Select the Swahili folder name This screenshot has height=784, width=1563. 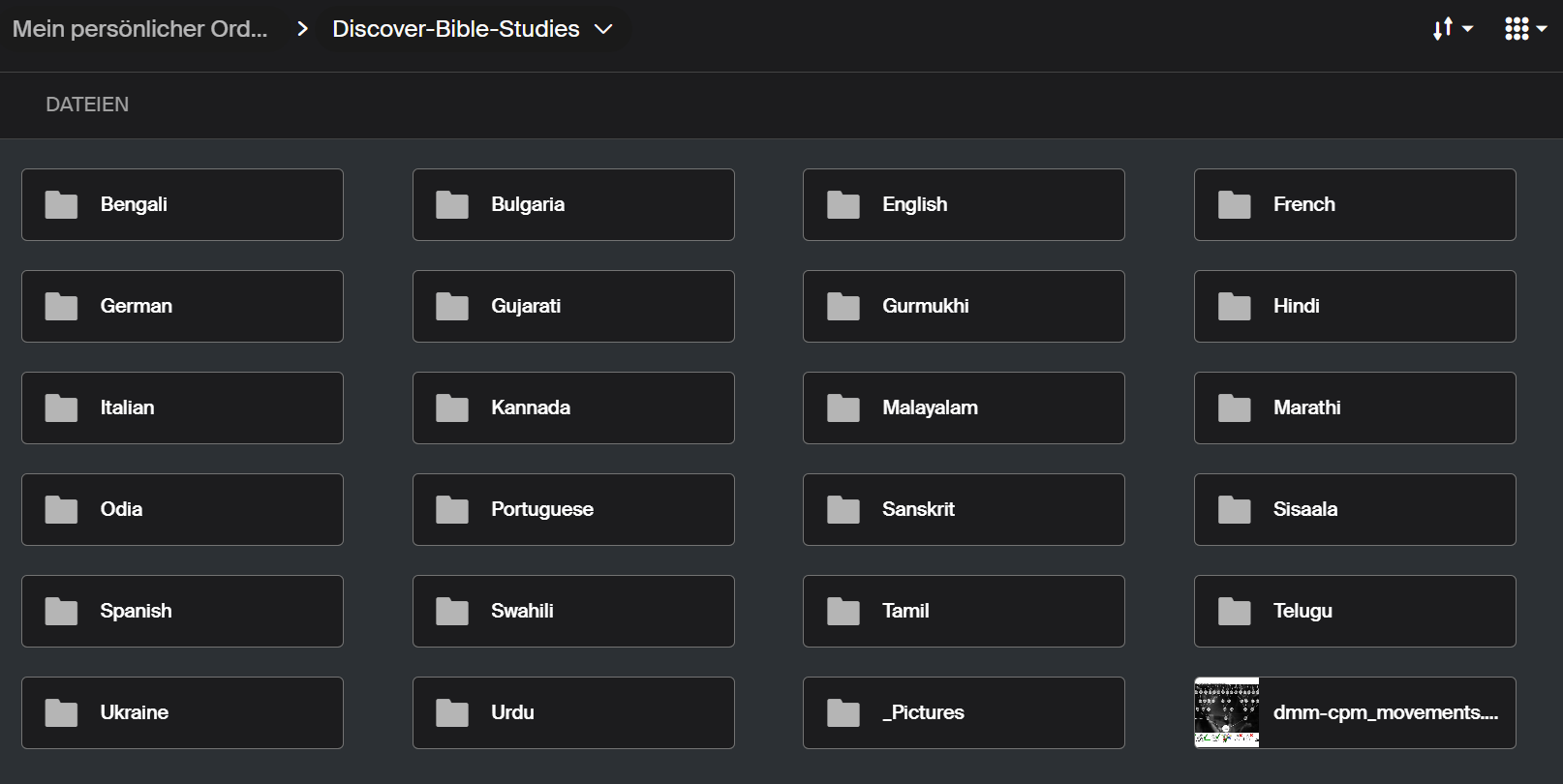pos(522,611)
